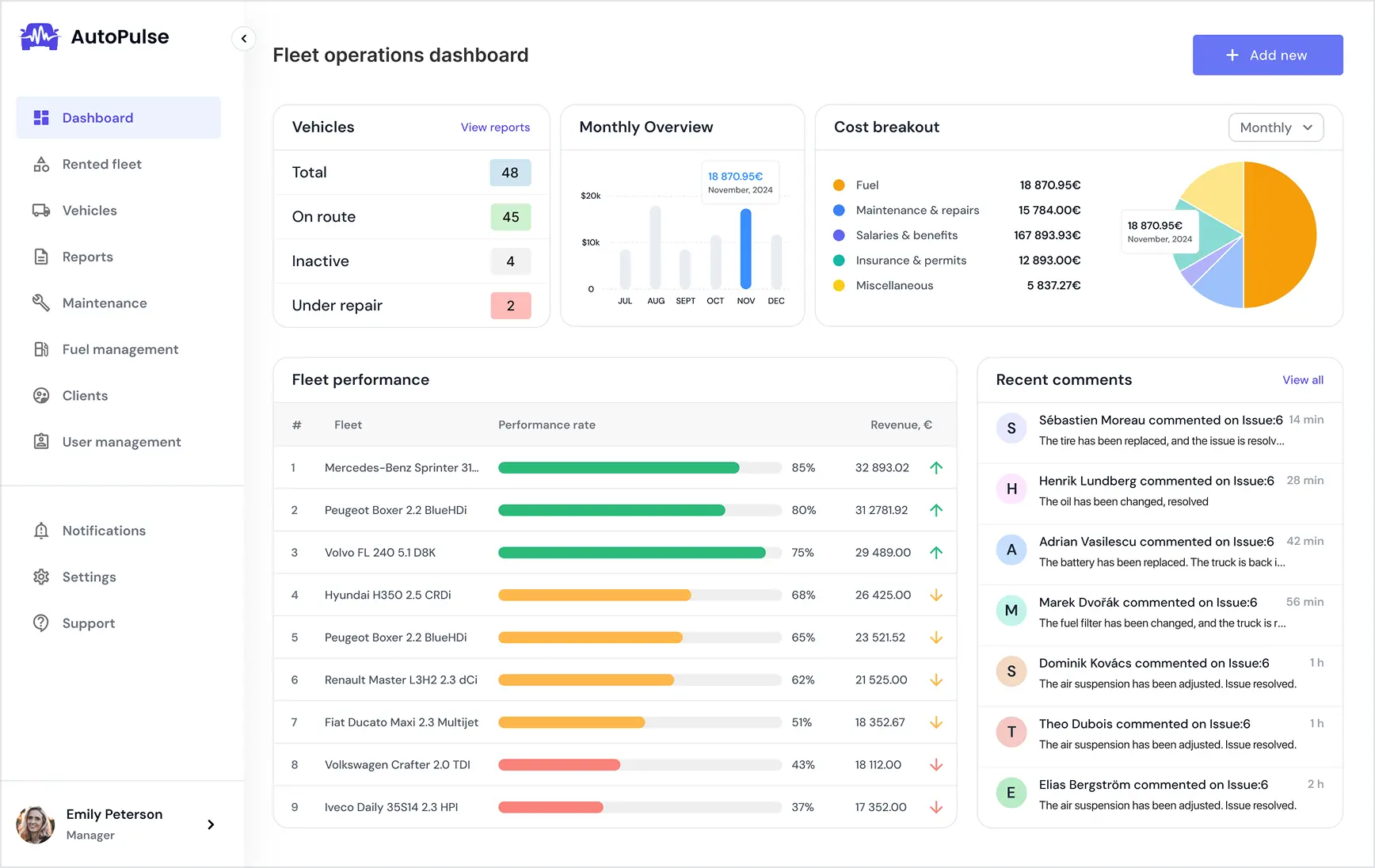Open the Fuel management menu label

(x=120, y=349)
